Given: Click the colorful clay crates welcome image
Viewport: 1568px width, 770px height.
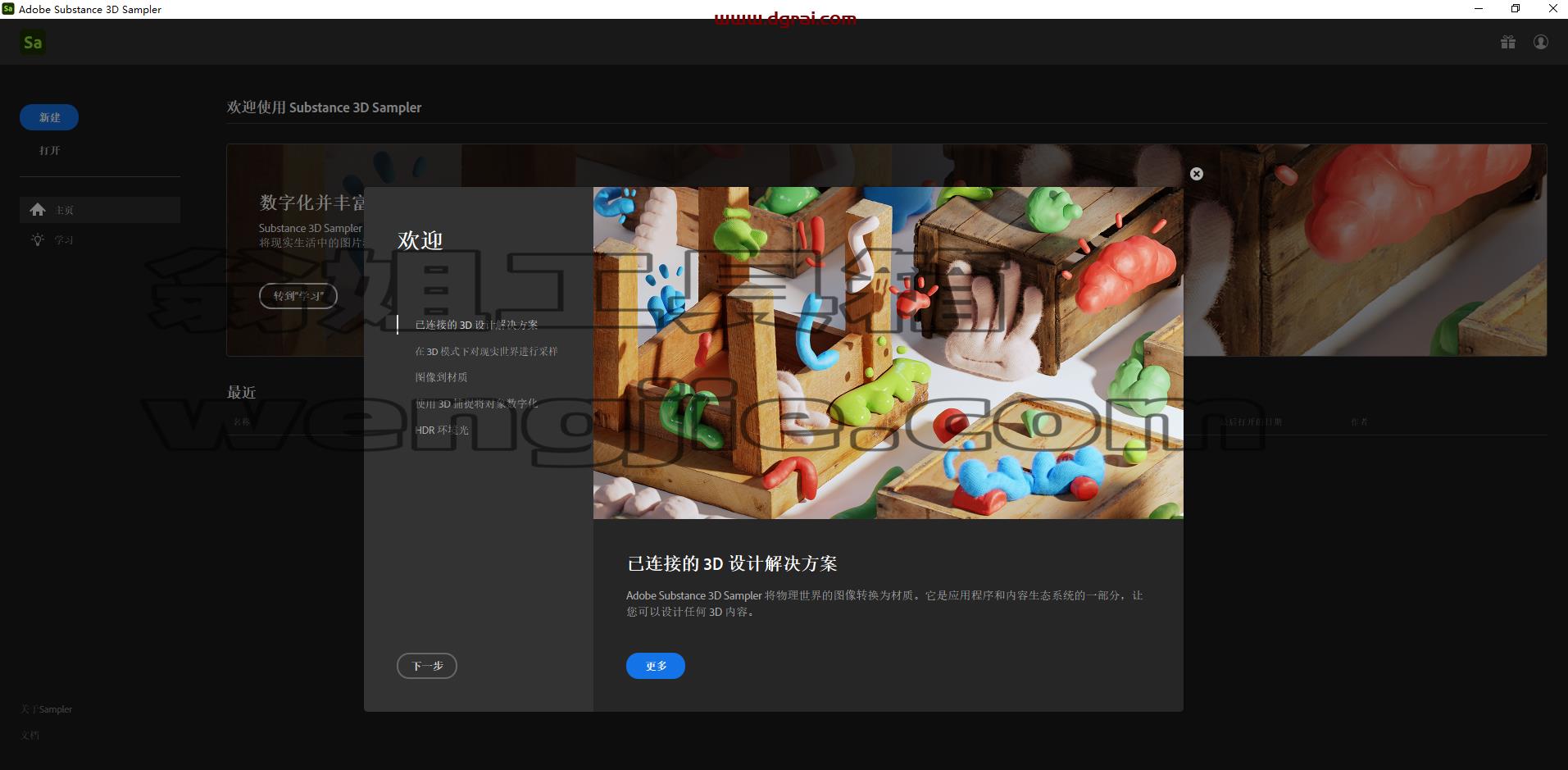Looking at the screenshot, I should point(889,353).
